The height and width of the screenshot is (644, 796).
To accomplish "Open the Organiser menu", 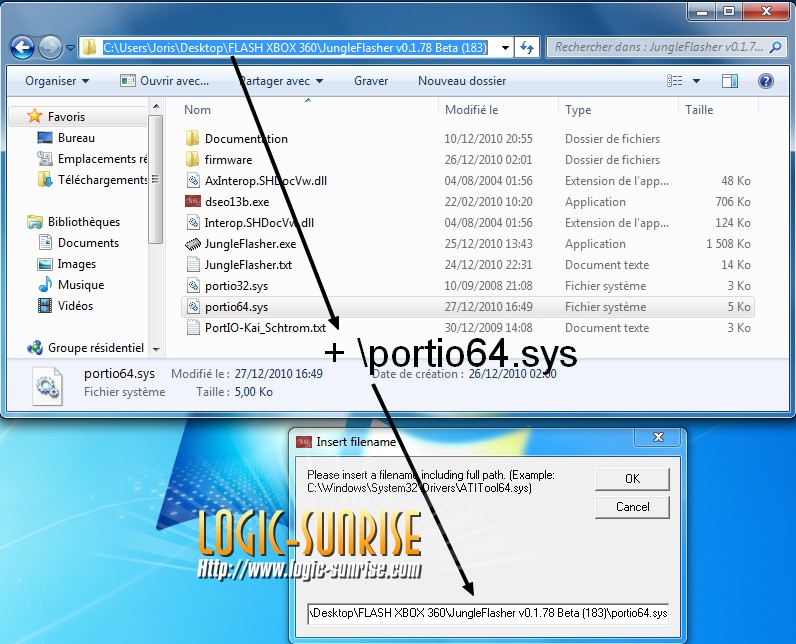I will click(x=57, y=81).
